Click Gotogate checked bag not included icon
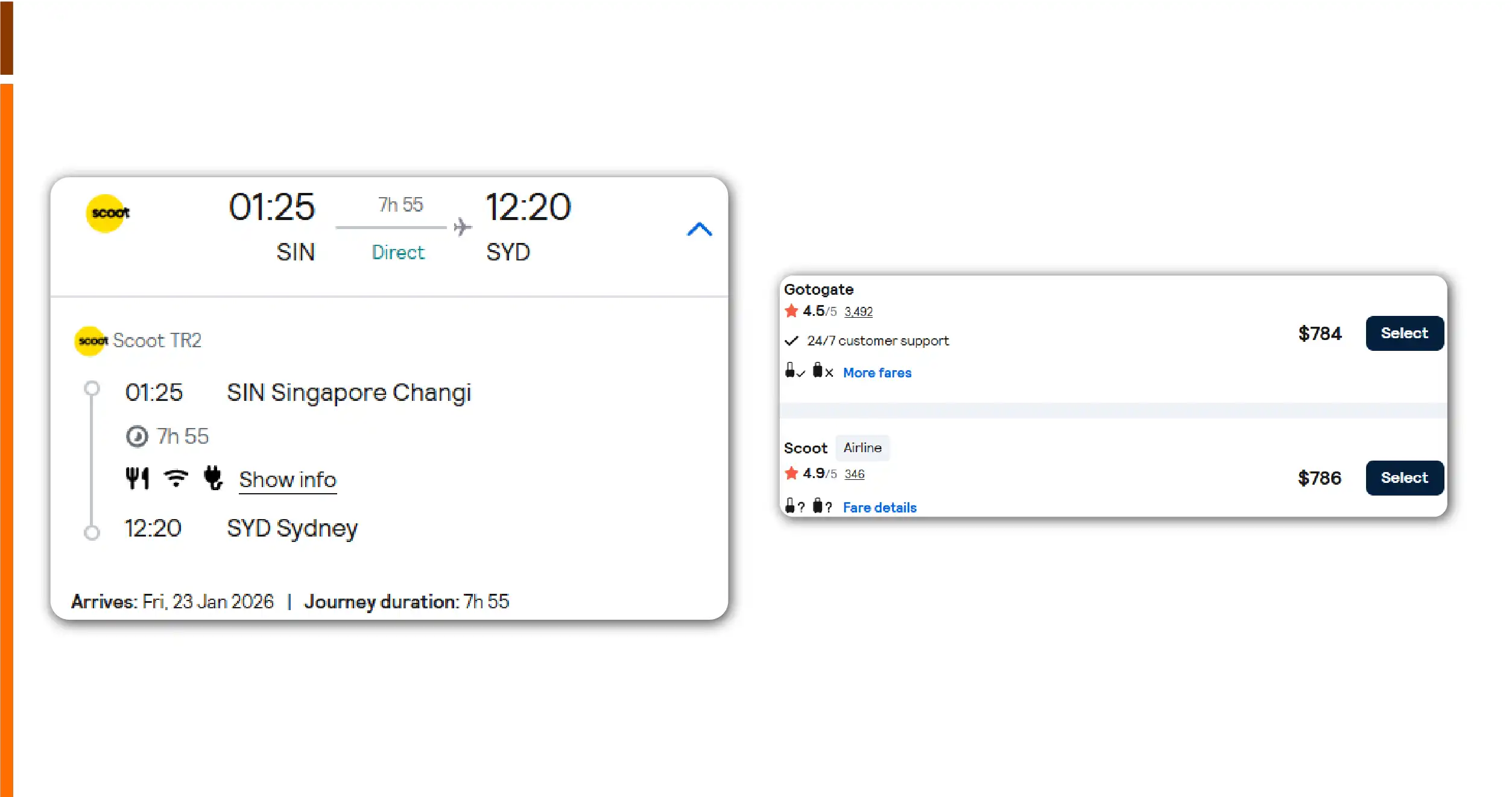Screen dimensions: 1512x797 pyautogui.click(x=818, y=370)
